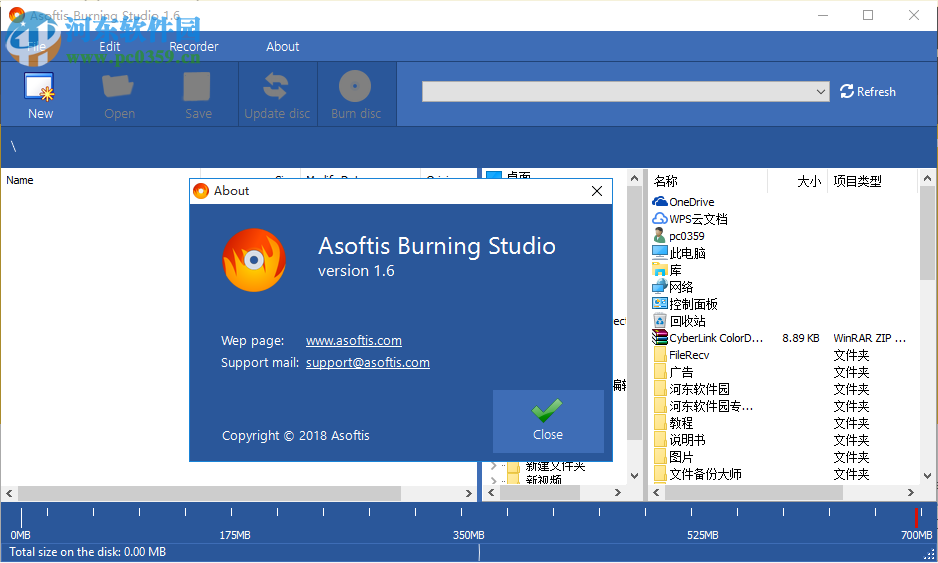Viewport: 938px width, 563px height.
Task: Select the OneDrive cloud icon in file list
Action: 659,202
